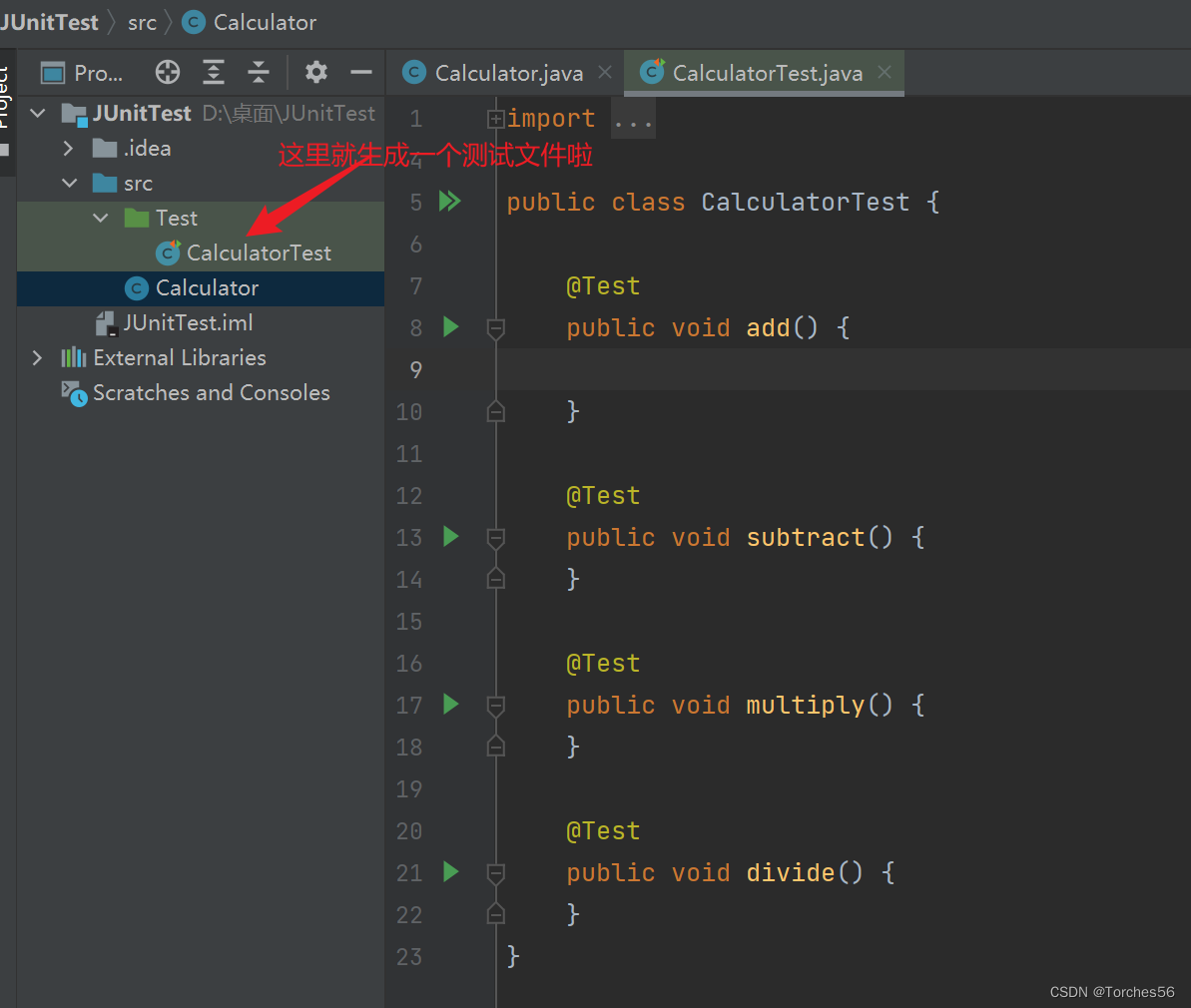
Task: Expand the folded import statements
Action: (x=495, y=119)
